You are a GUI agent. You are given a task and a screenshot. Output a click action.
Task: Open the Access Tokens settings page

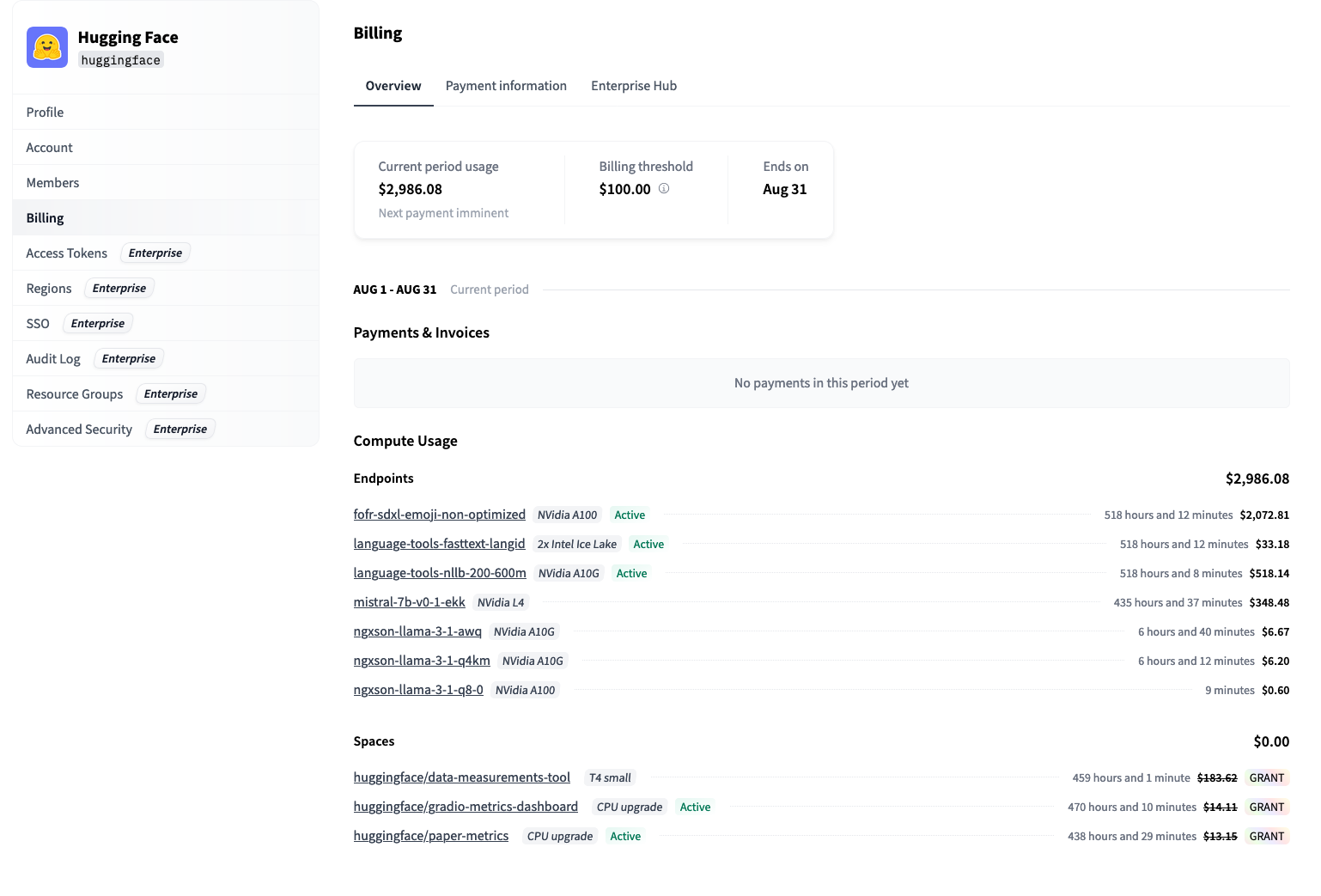pos(66,253)
